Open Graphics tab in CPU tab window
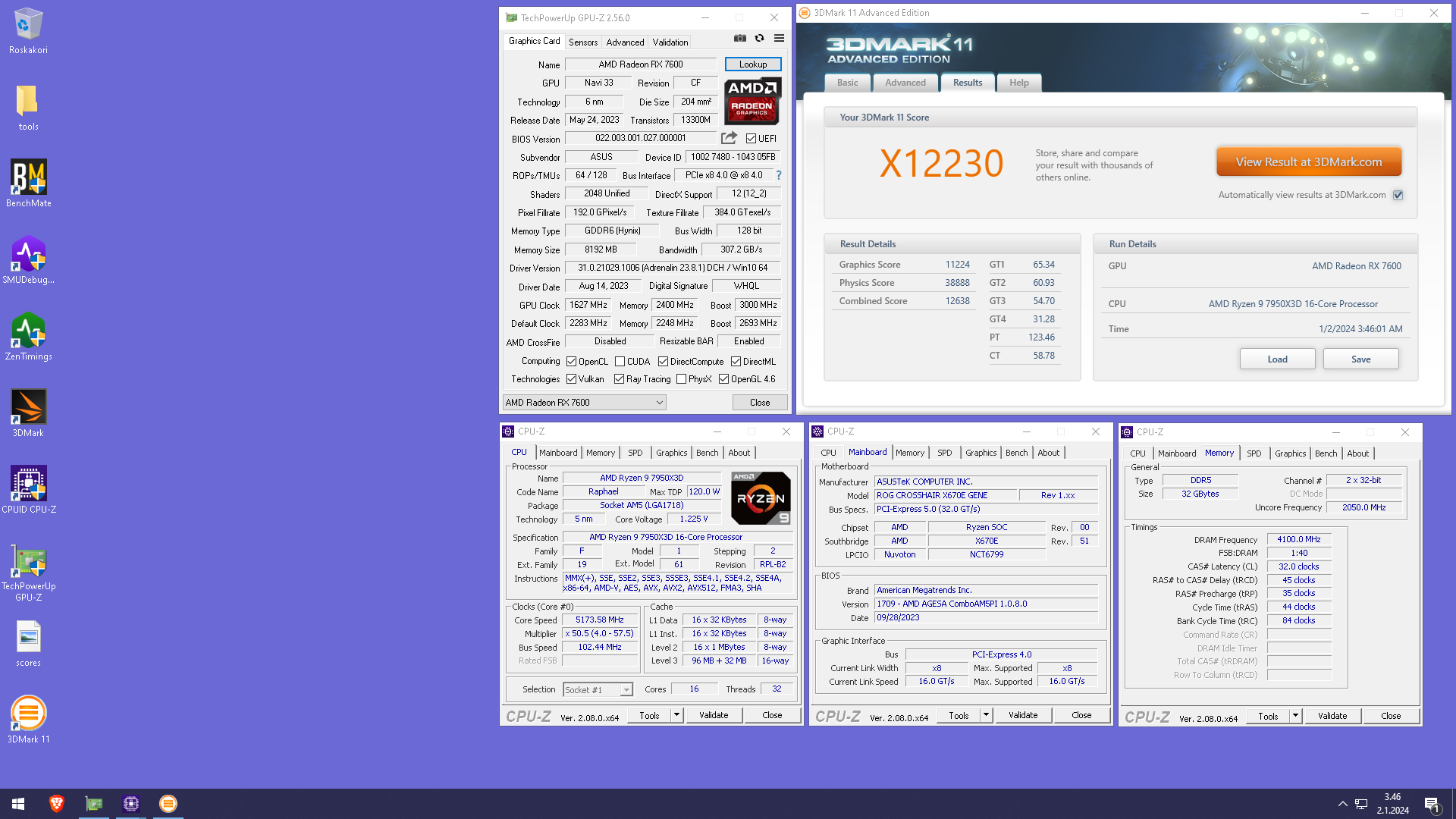The image size is (1456, 819). point(671,453)
